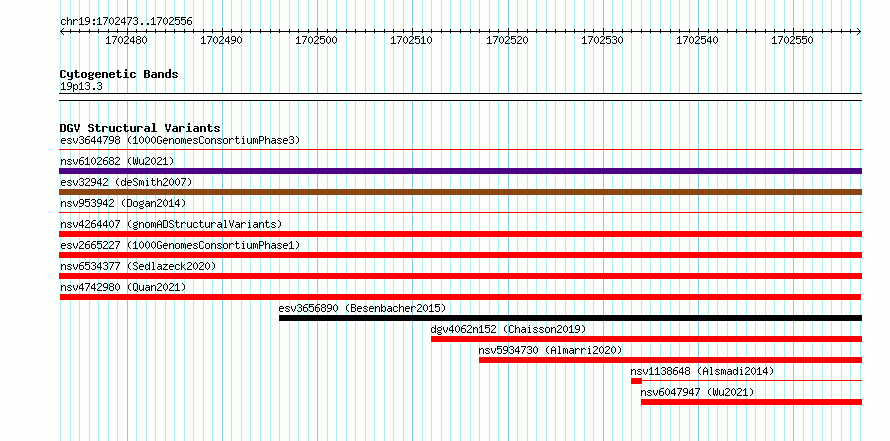Click the brown esv32942 variant bar

[460, 192]
